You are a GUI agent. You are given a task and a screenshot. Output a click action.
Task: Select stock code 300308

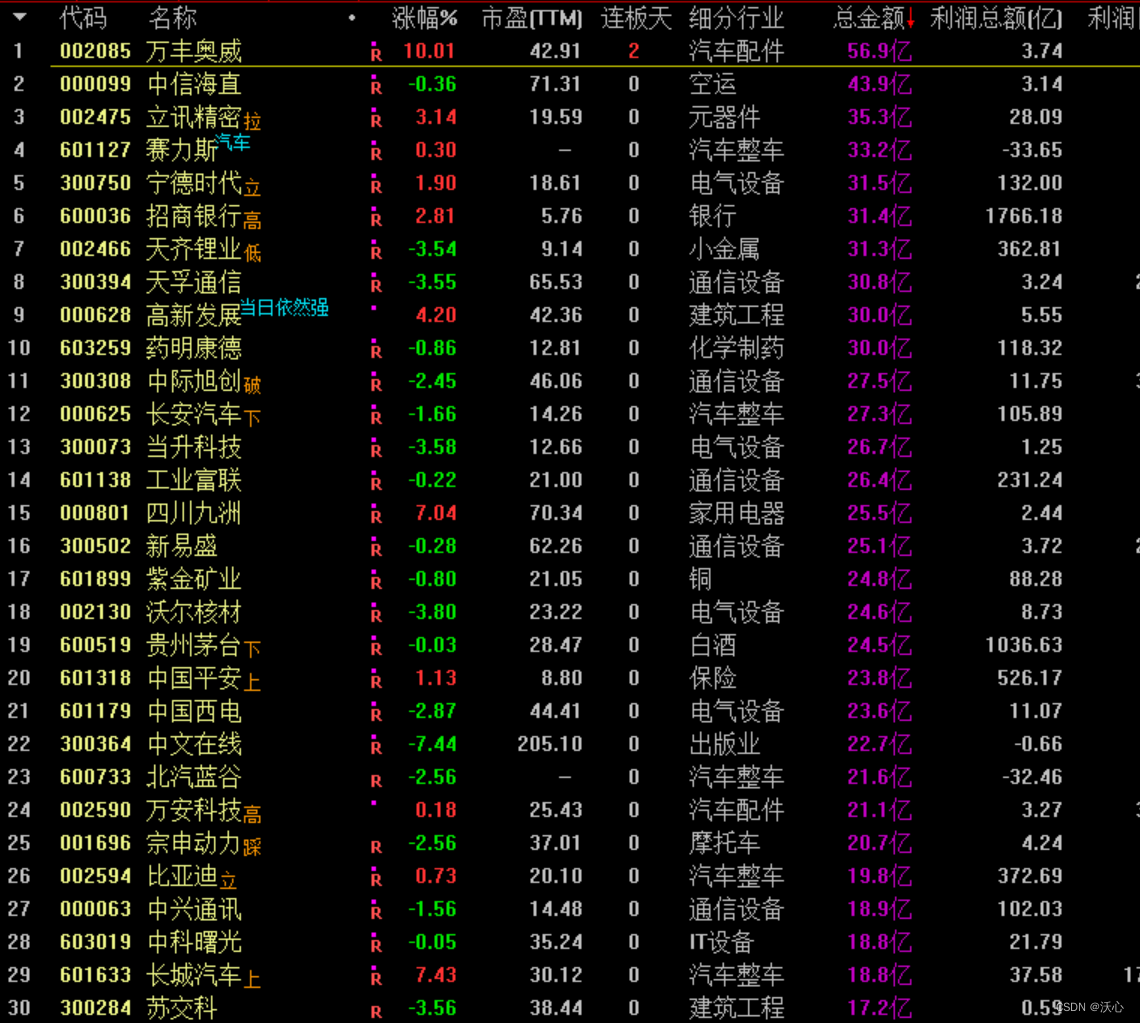point(95,381)
